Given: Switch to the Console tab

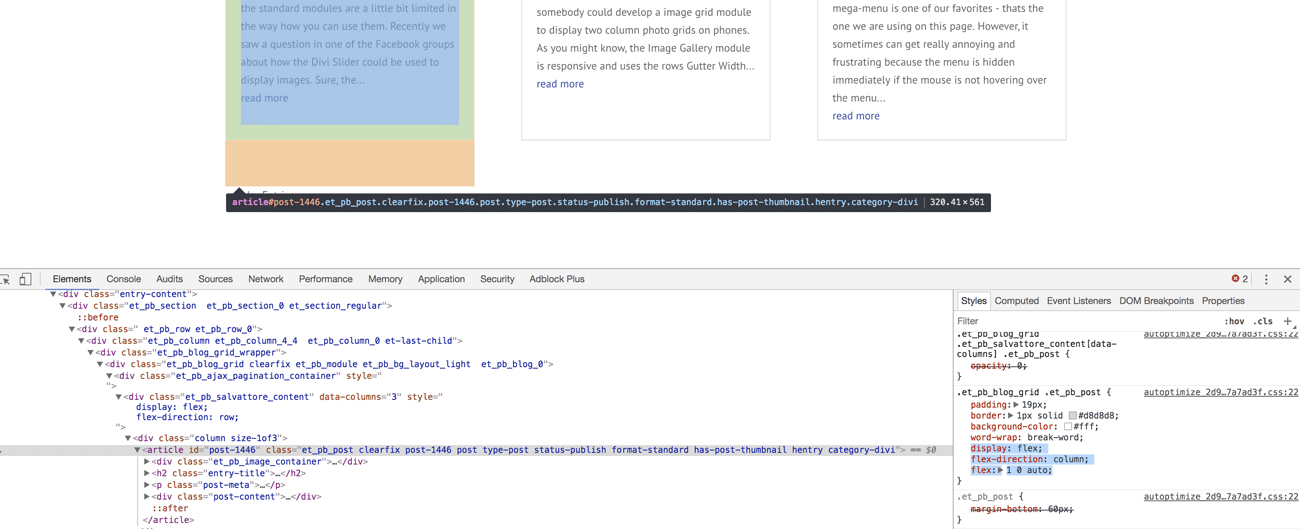Looking at the screenshot, I should coord(123,279).
